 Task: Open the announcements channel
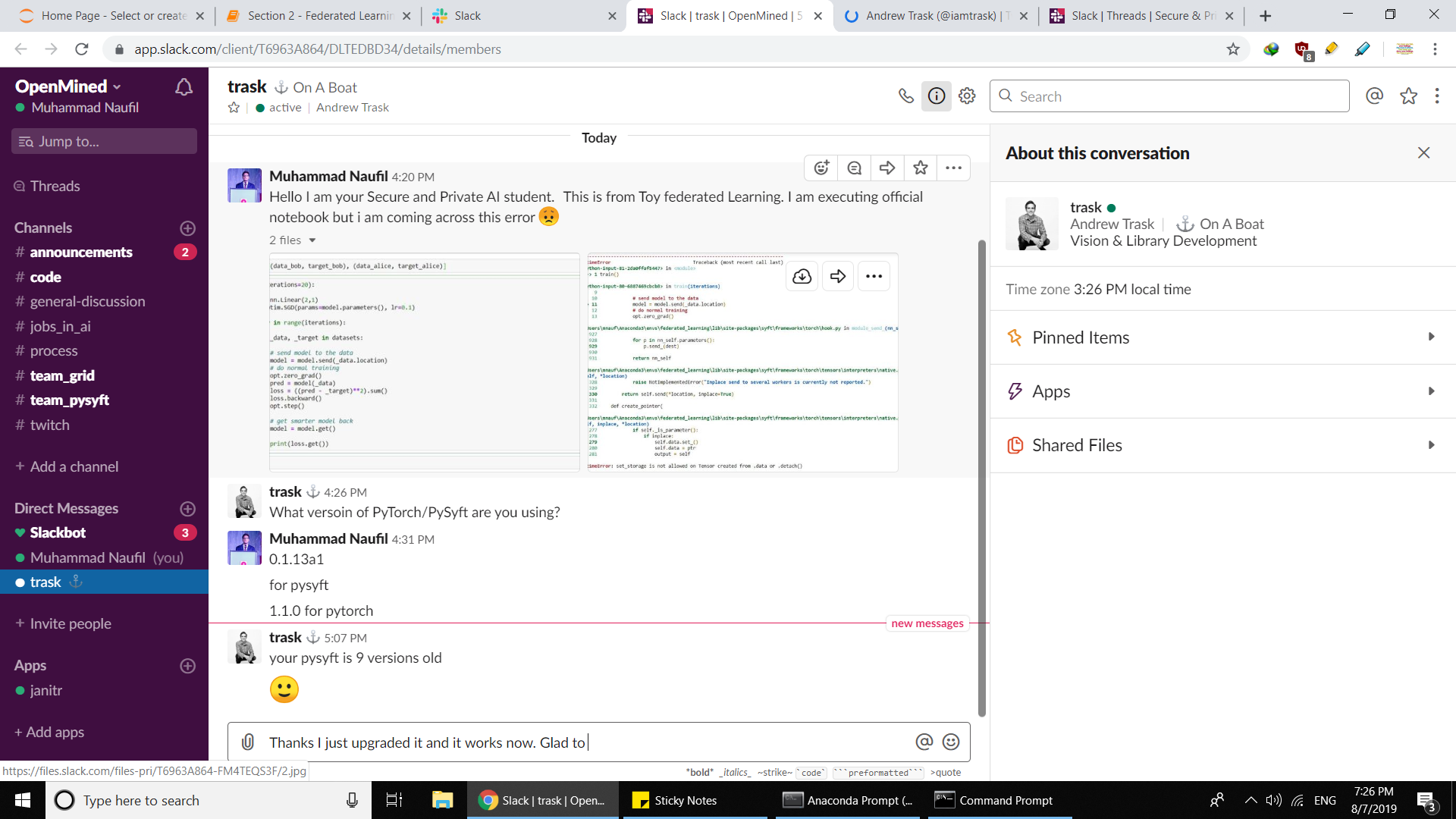click(80, 252)
